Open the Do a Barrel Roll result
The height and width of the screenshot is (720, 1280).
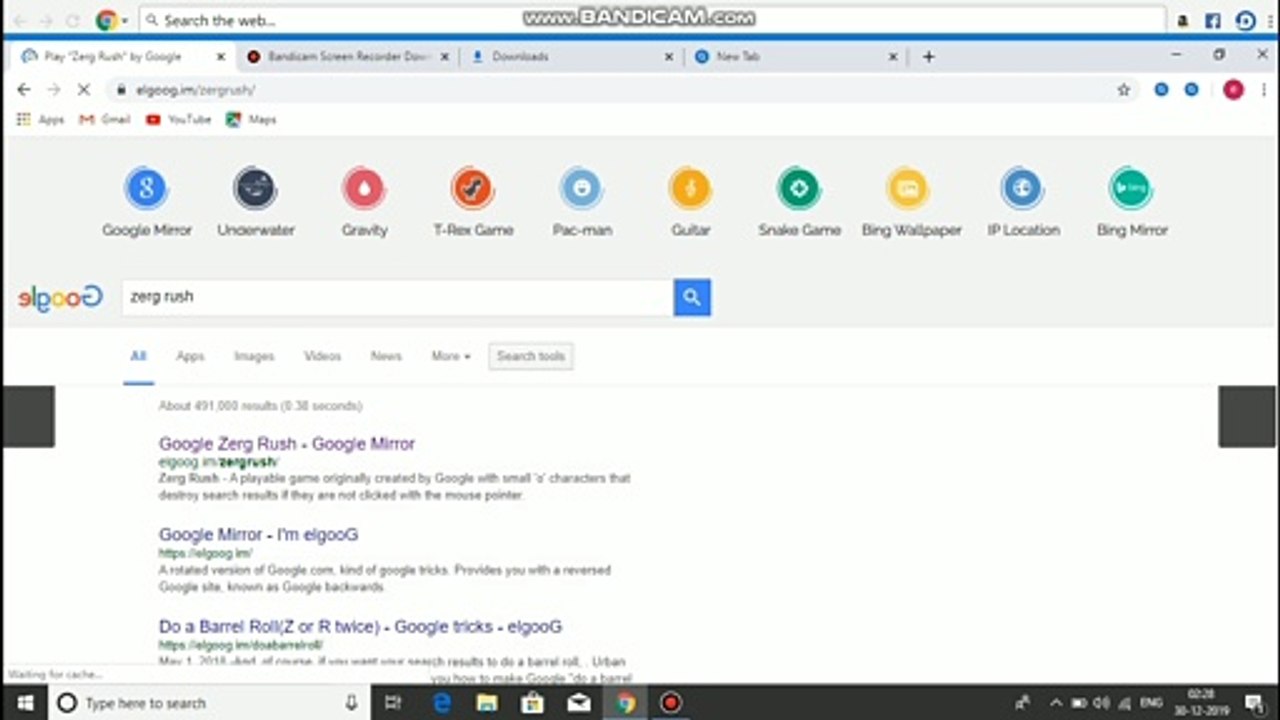coord(360,627)
